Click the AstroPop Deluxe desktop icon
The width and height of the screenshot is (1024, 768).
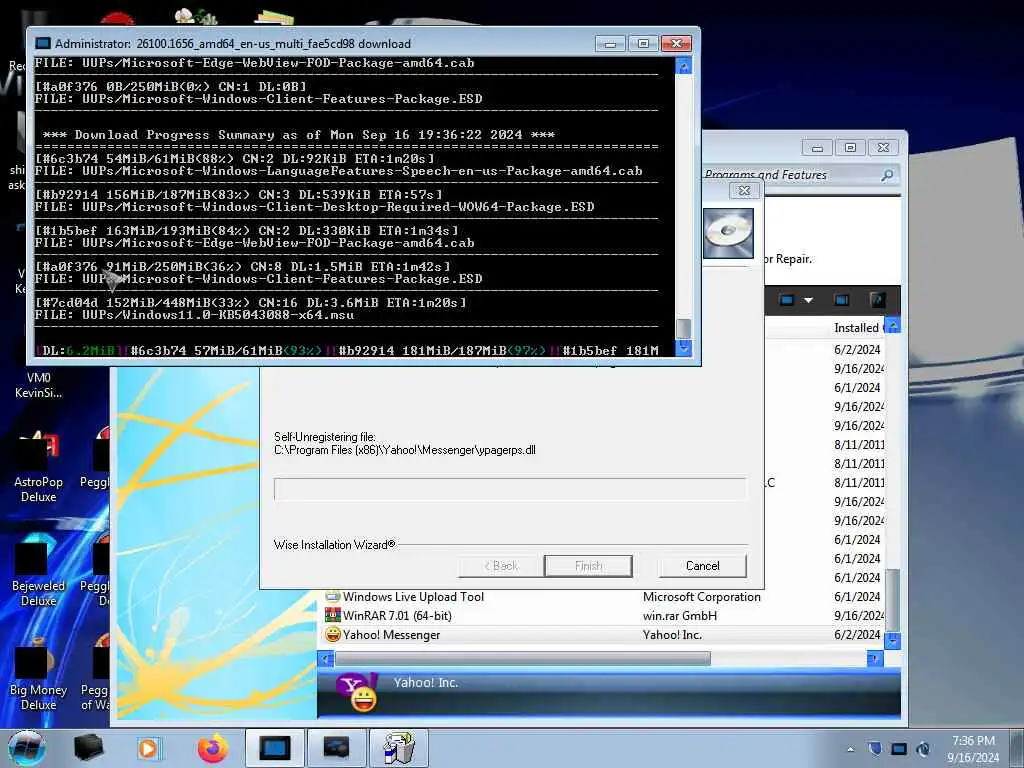[38, 467]
